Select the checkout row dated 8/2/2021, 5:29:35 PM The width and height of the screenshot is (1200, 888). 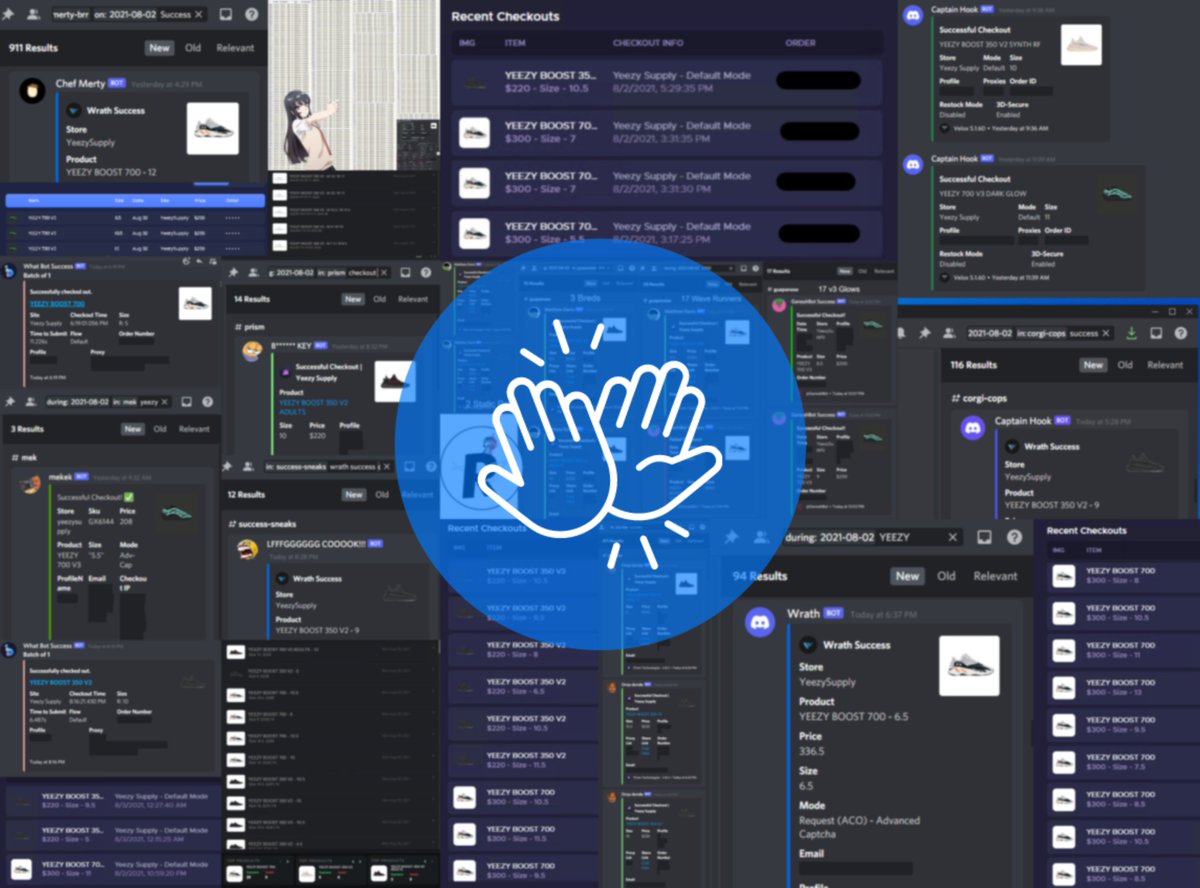(666, 82)
